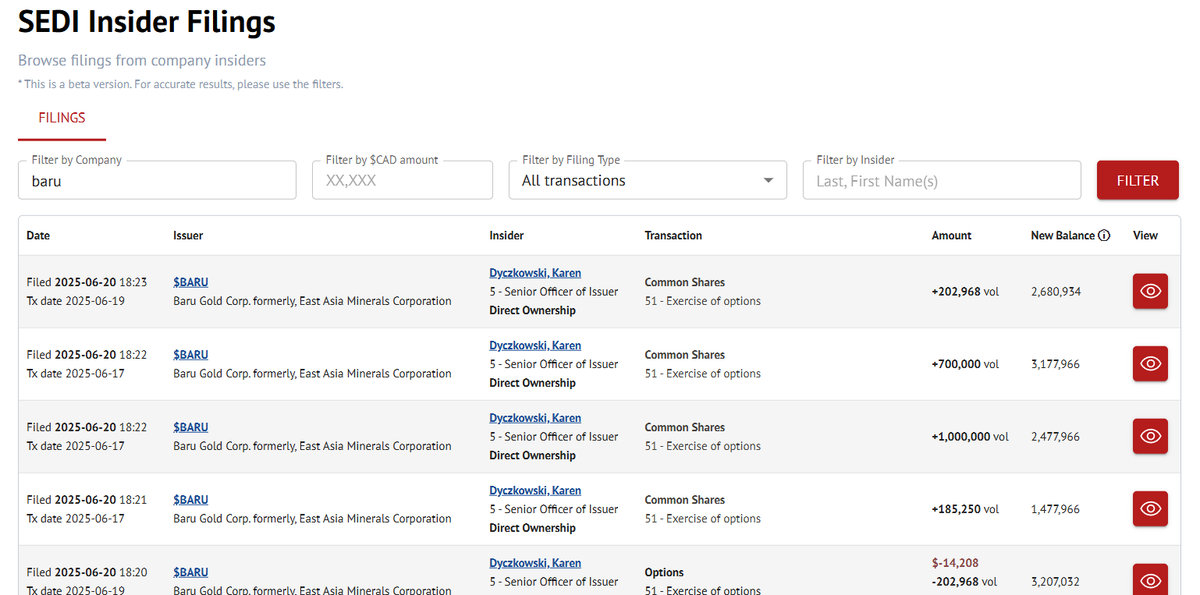1200x595 pixels.
Task: Click the +185,250 vol amount
Action: click(965, 509)
